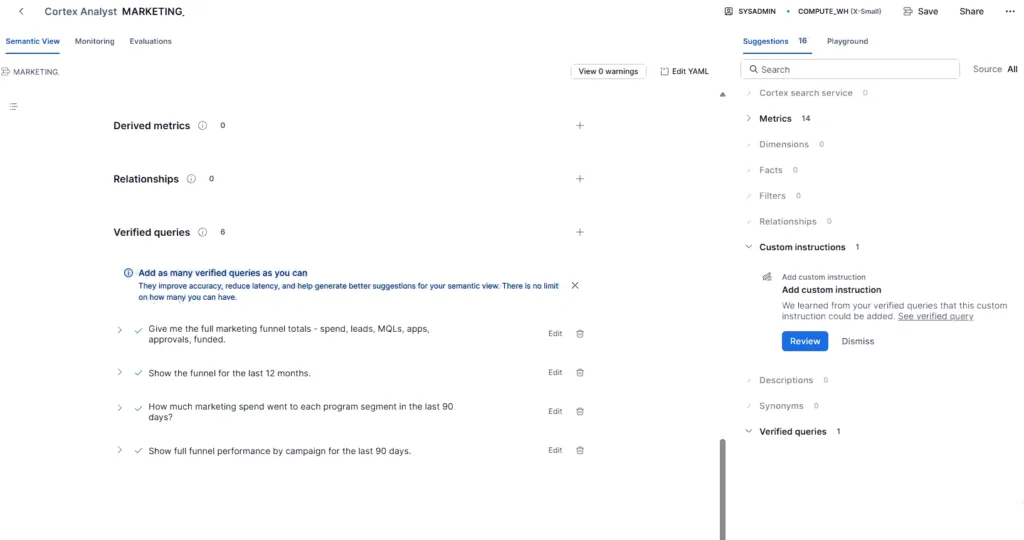
Task: Edit the campaign funnel performance query
Action: pyautogui.click(x=555, y=450)
